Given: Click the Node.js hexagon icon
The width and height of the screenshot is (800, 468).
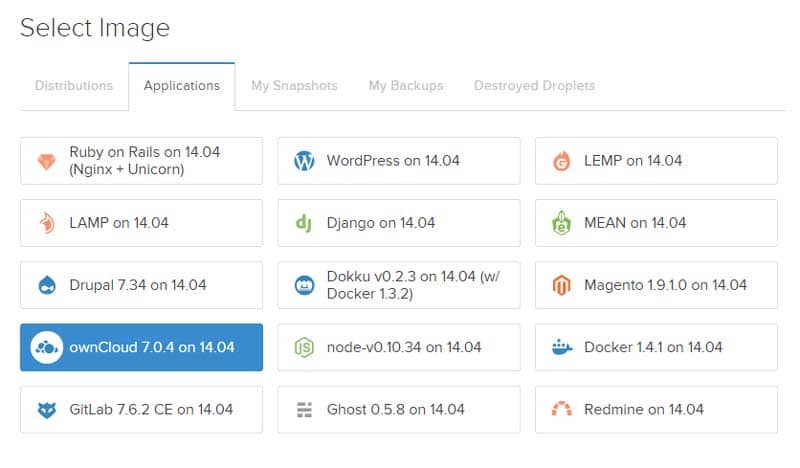Looking at the screenshot, I should (x=304, y=348).
